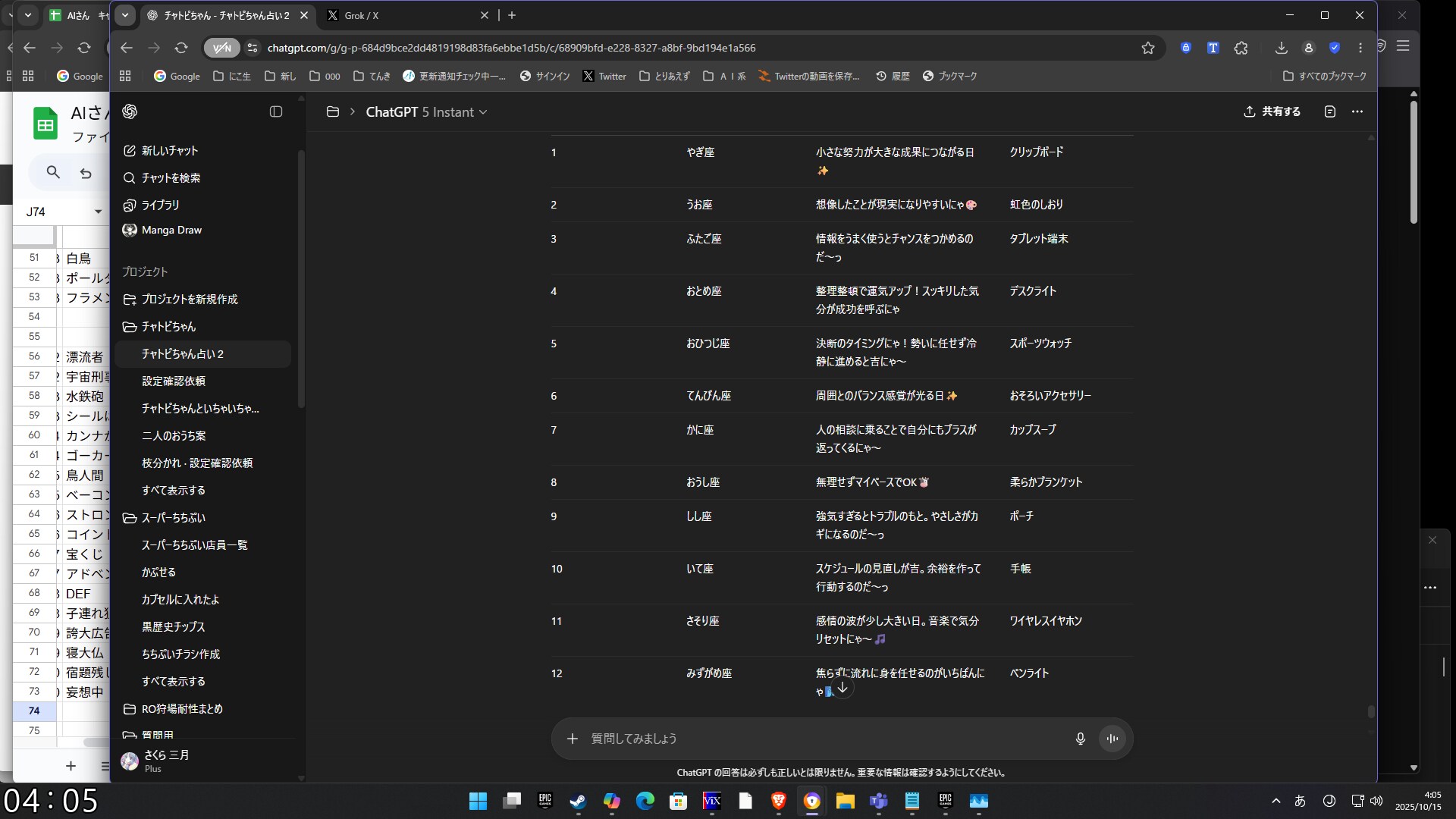Click the scroll-to-bottom arrow button
Image resolution: width=1456 pixels, height=819 pixels.
point(843,688)
